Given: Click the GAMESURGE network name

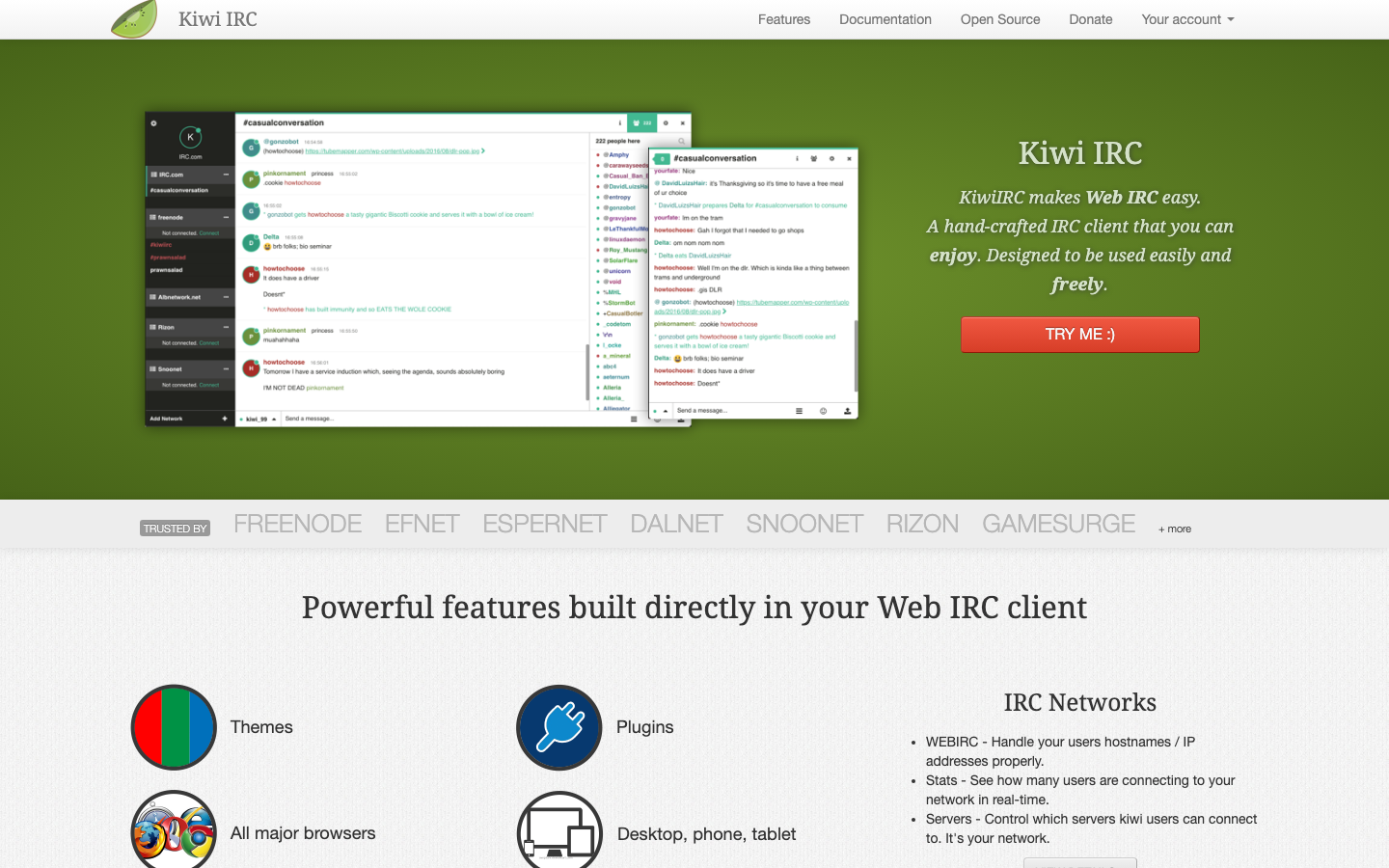Looking at the screenshot, I should [x=1059, y=524].
